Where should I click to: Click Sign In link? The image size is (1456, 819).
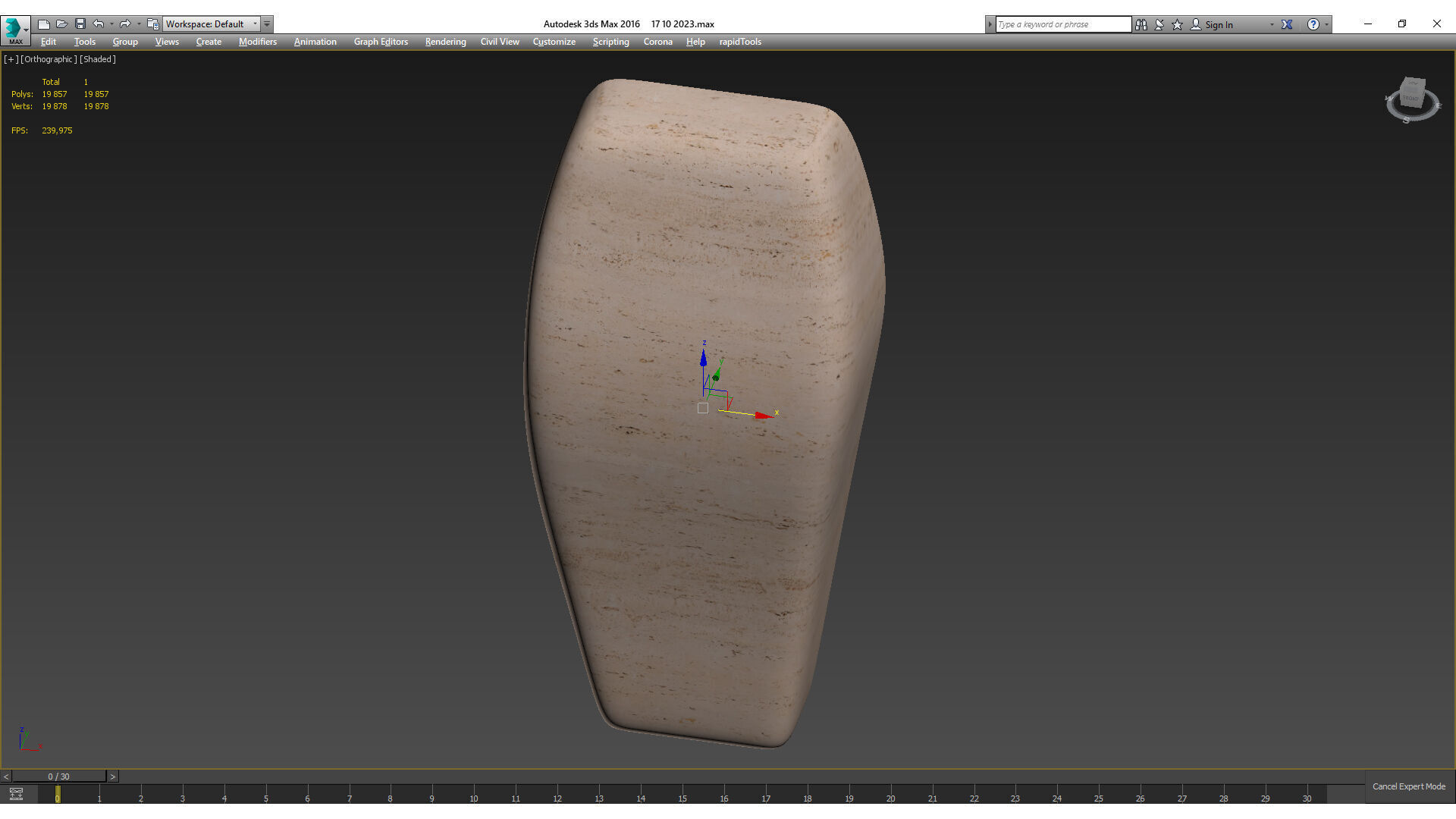(1219, 24)
